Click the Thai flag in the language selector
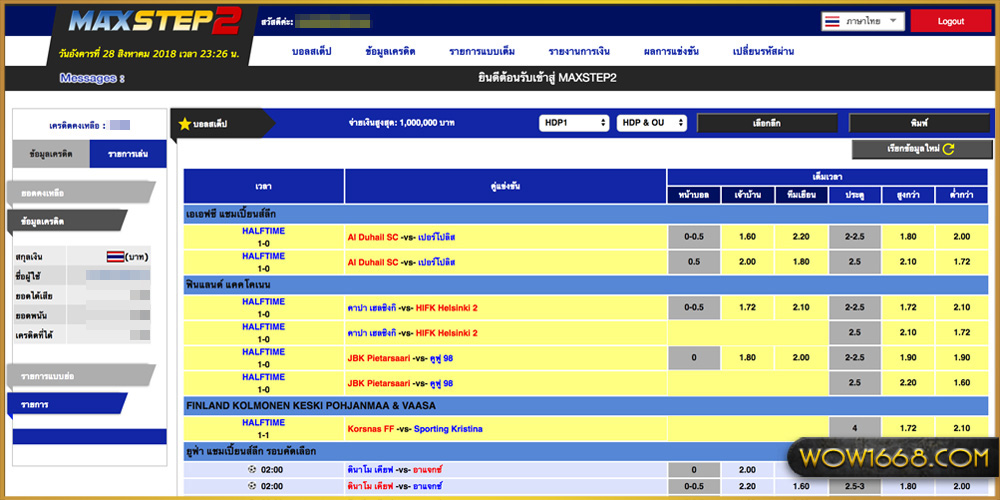 pyautogui.click(x=832, y=21)
